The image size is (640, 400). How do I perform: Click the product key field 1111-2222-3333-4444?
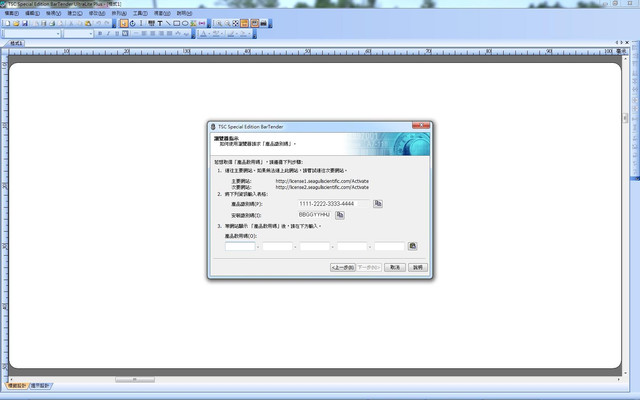[334, 203]
